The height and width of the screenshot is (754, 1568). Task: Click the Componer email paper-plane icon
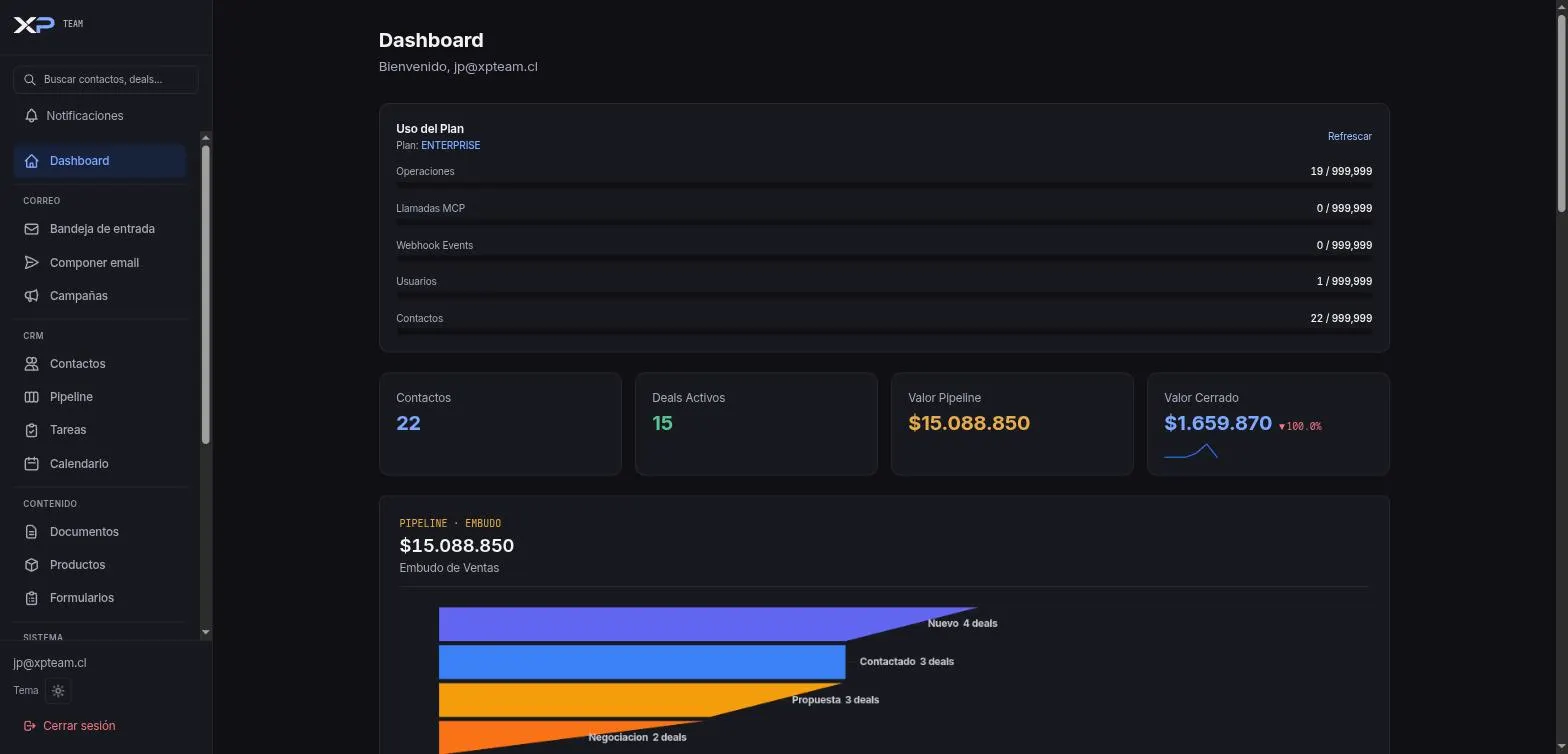coord(32,263)
